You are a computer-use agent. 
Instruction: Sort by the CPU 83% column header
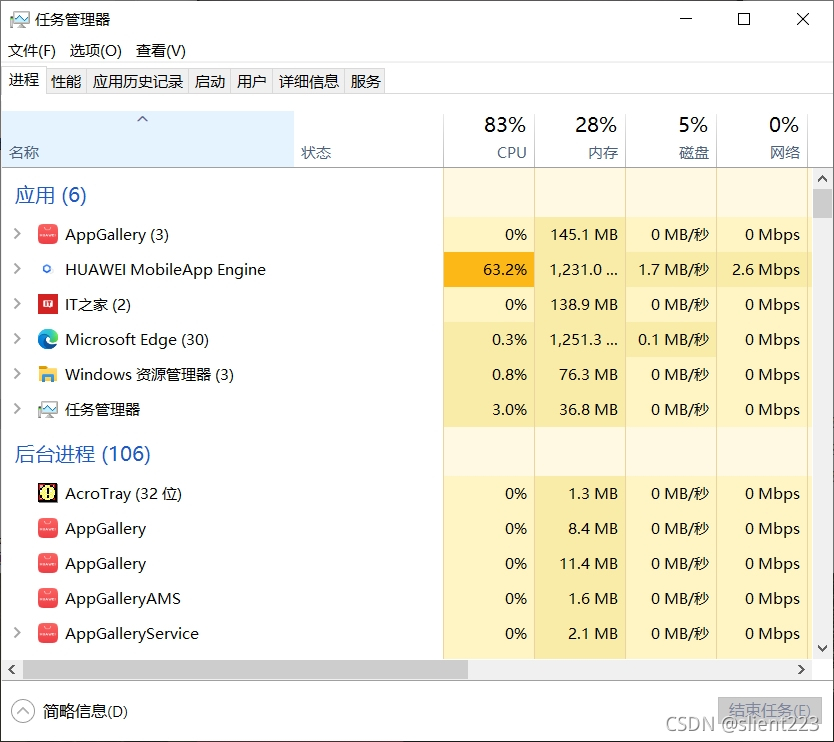click(489, 139)
